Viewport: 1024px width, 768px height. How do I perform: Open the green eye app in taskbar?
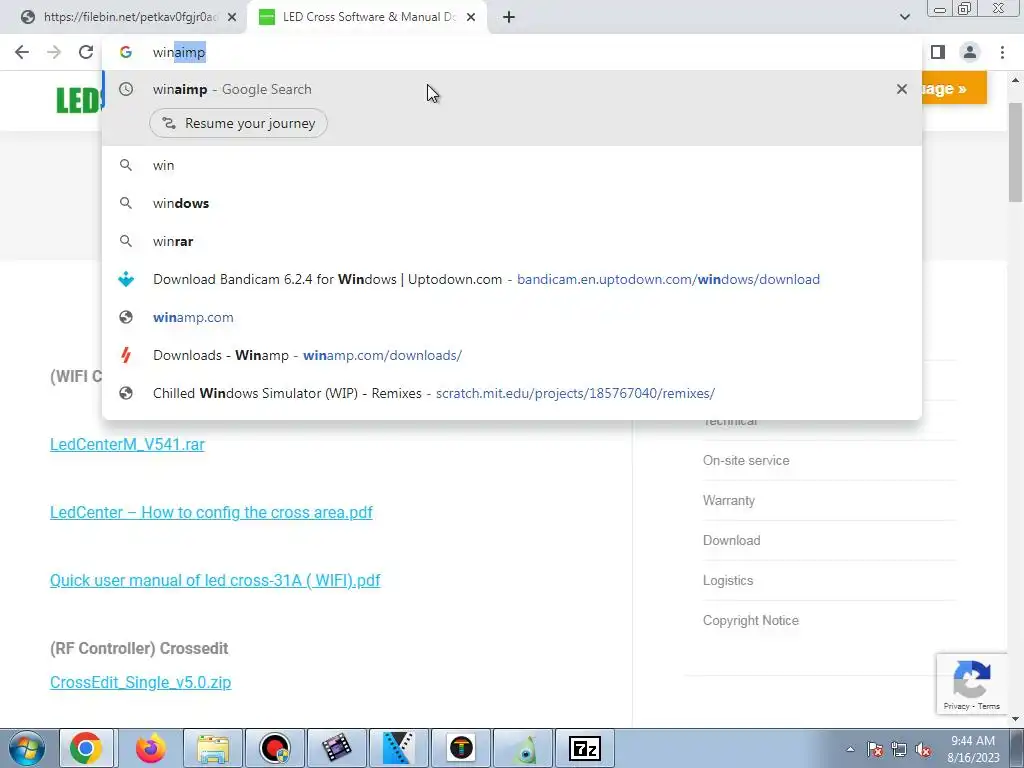[523, 748]
